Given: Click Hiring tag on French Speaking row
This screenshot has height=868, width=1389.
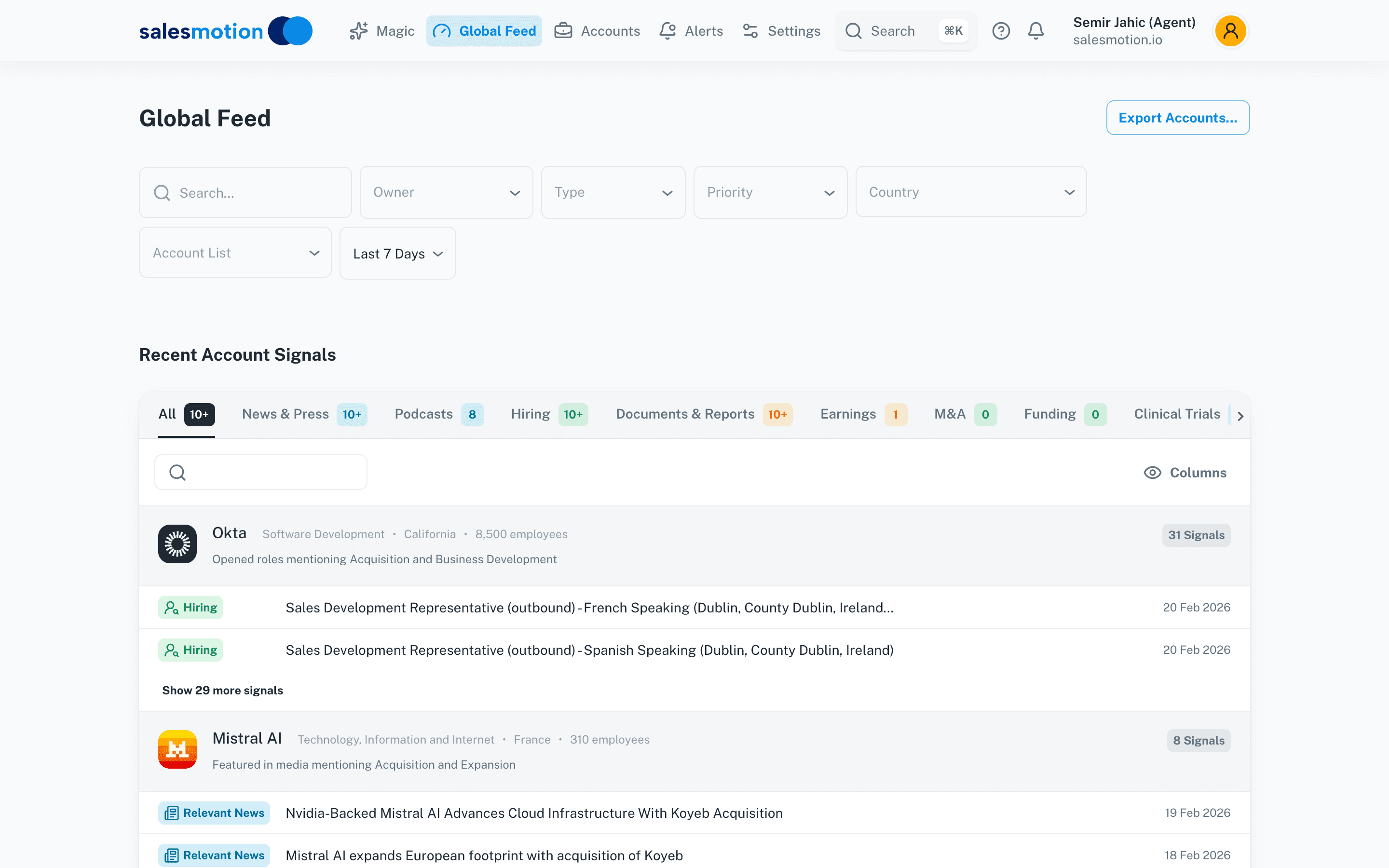Looking at the screenshot, I should point(191,608).
